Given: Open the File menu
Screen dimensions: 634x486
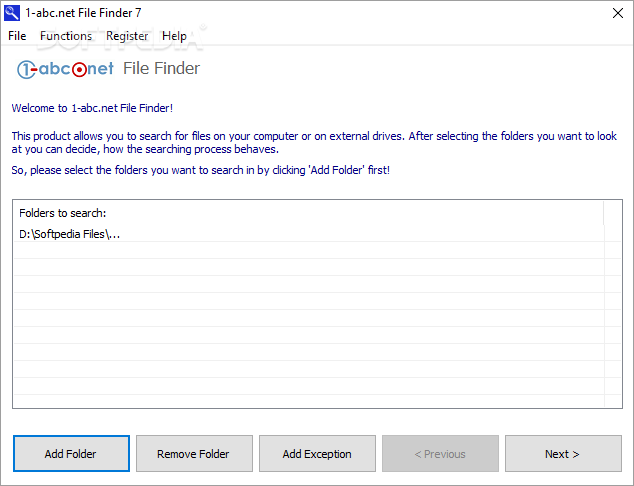Looking at the screenshot, I should [x=17, y=36].
